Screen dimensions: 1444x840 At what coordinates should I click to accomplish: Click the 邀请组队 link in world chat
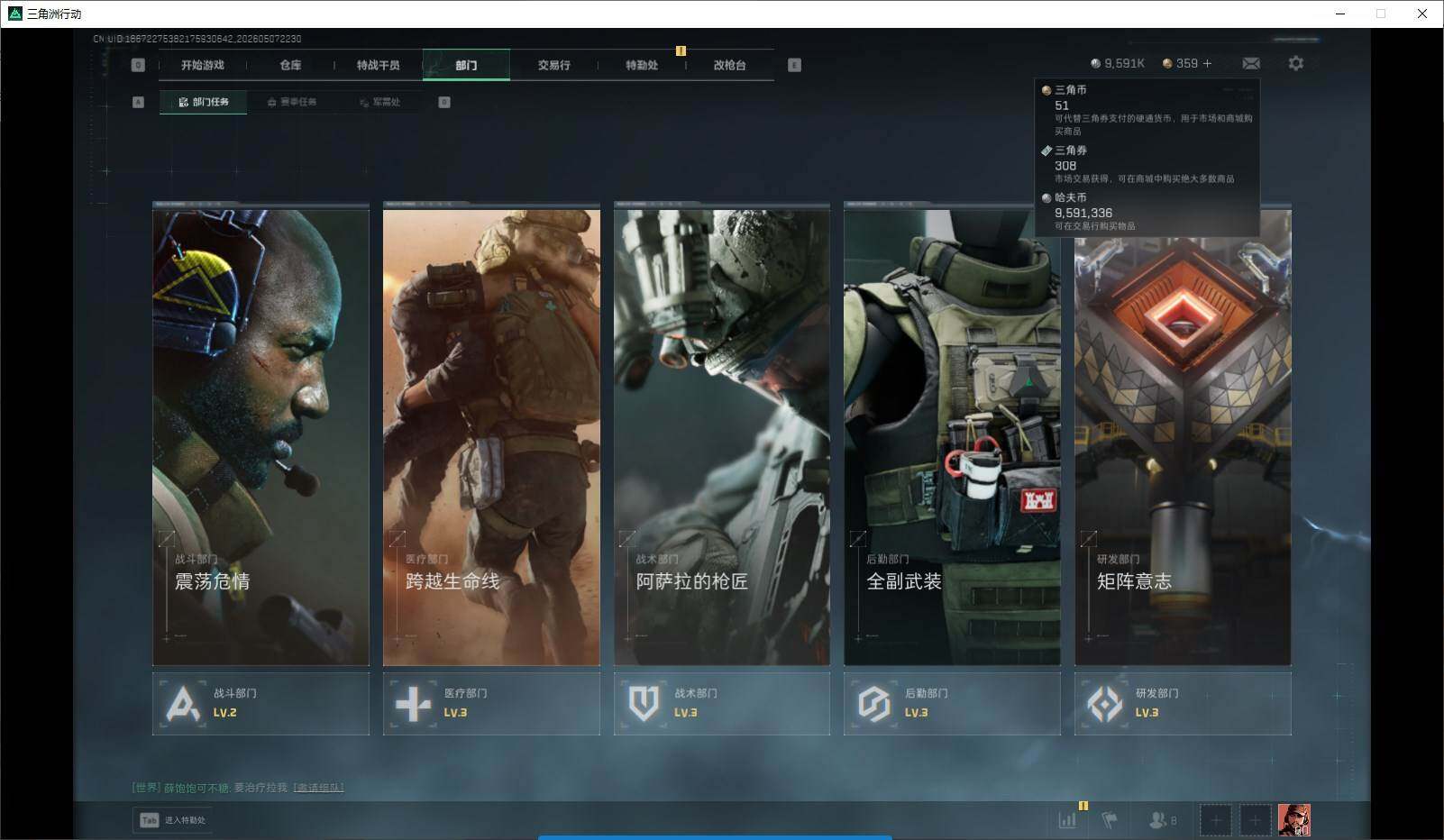click(x=318, y=788)
